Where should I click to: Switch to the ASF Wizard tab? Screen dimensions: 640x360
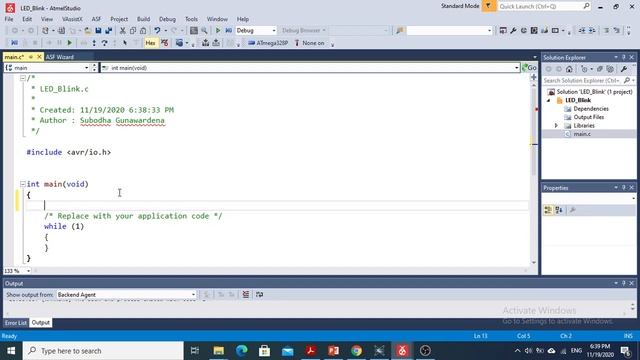coord(60,57)
